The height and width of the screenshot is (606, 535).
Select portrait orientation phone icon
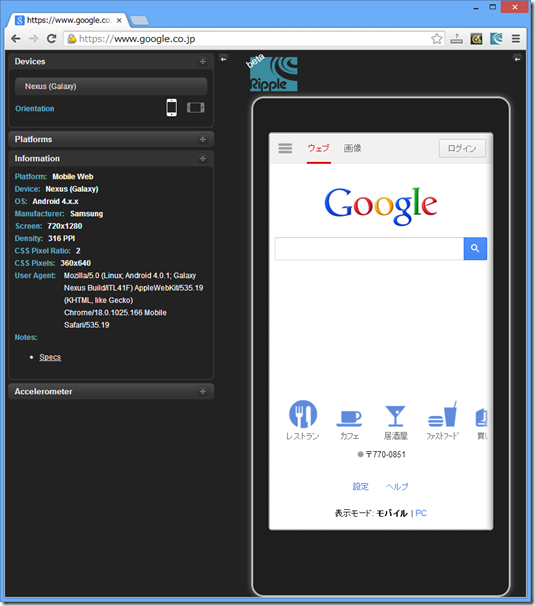pyautogui.click(x=172, y=107)
